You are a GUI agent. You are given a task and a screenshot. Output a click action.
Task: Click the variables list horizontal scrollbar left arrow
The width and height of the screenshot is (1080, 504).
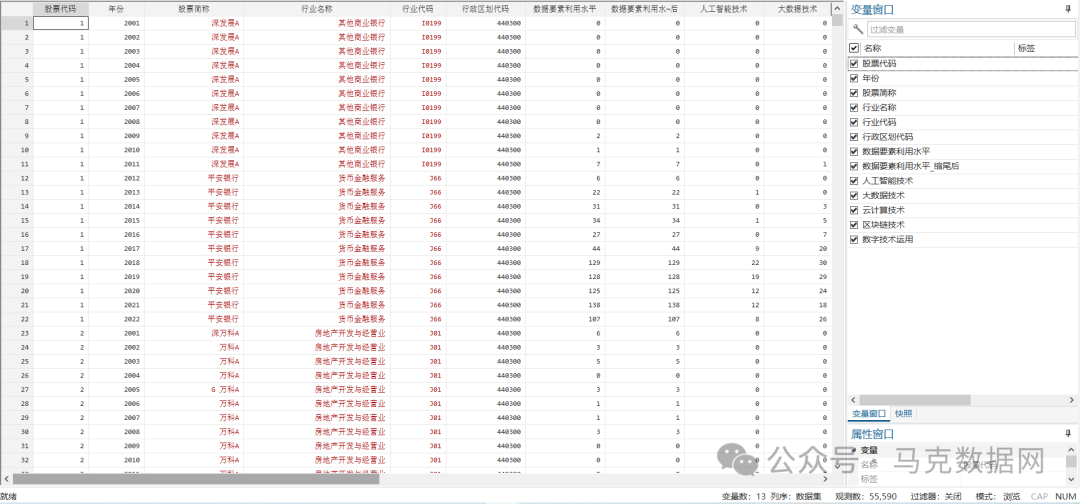[x=853, y=400]
